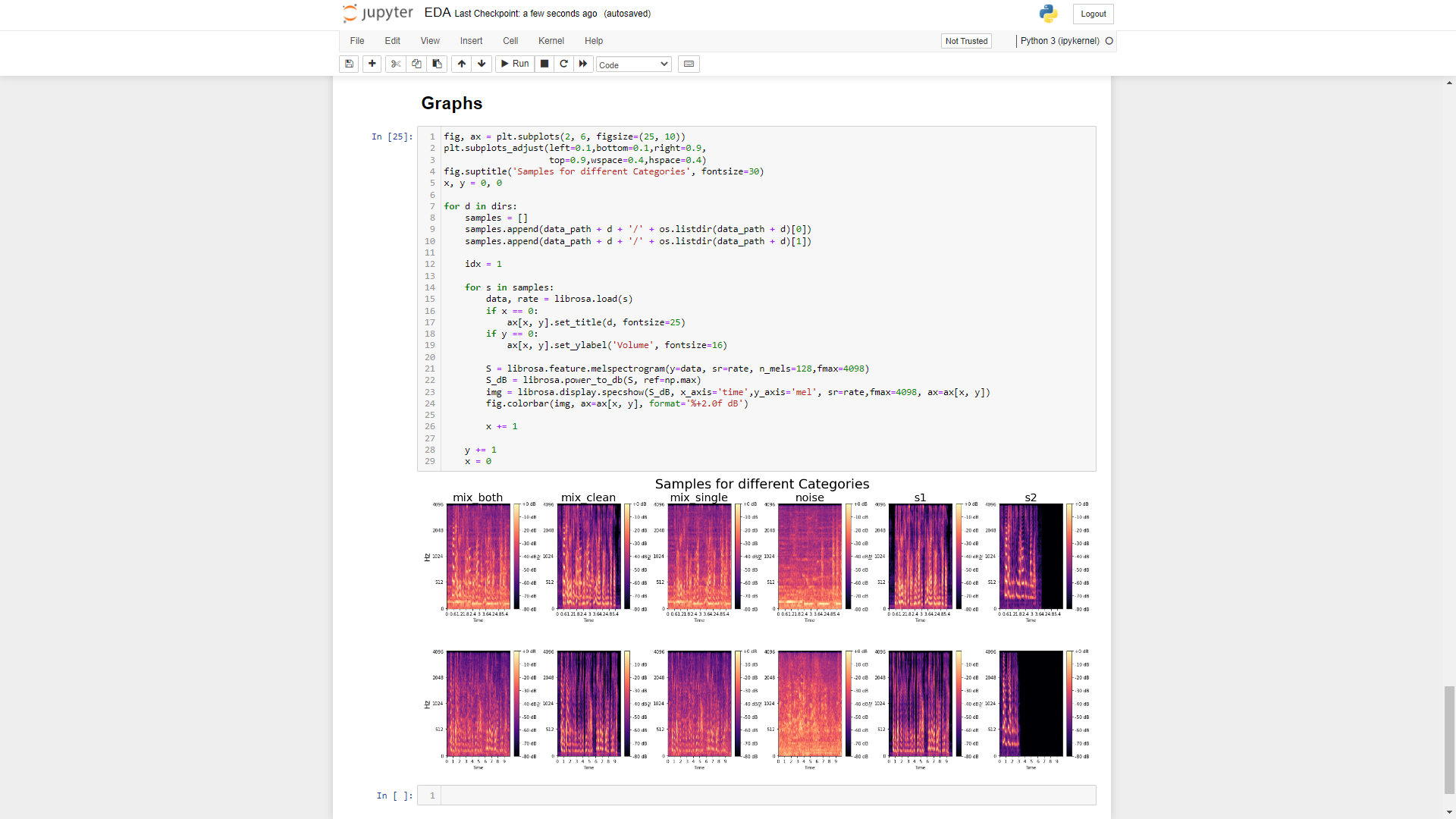Click the Add cell below icon
Viewport: 1456px width, 819px height.
[372, 64]
